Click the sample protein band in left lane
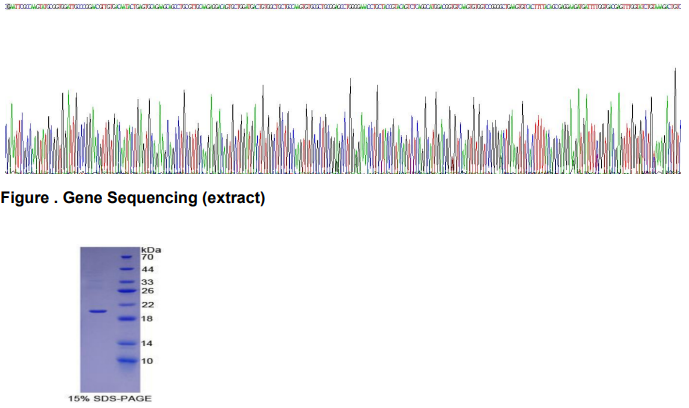 click(x=97, y=311)
